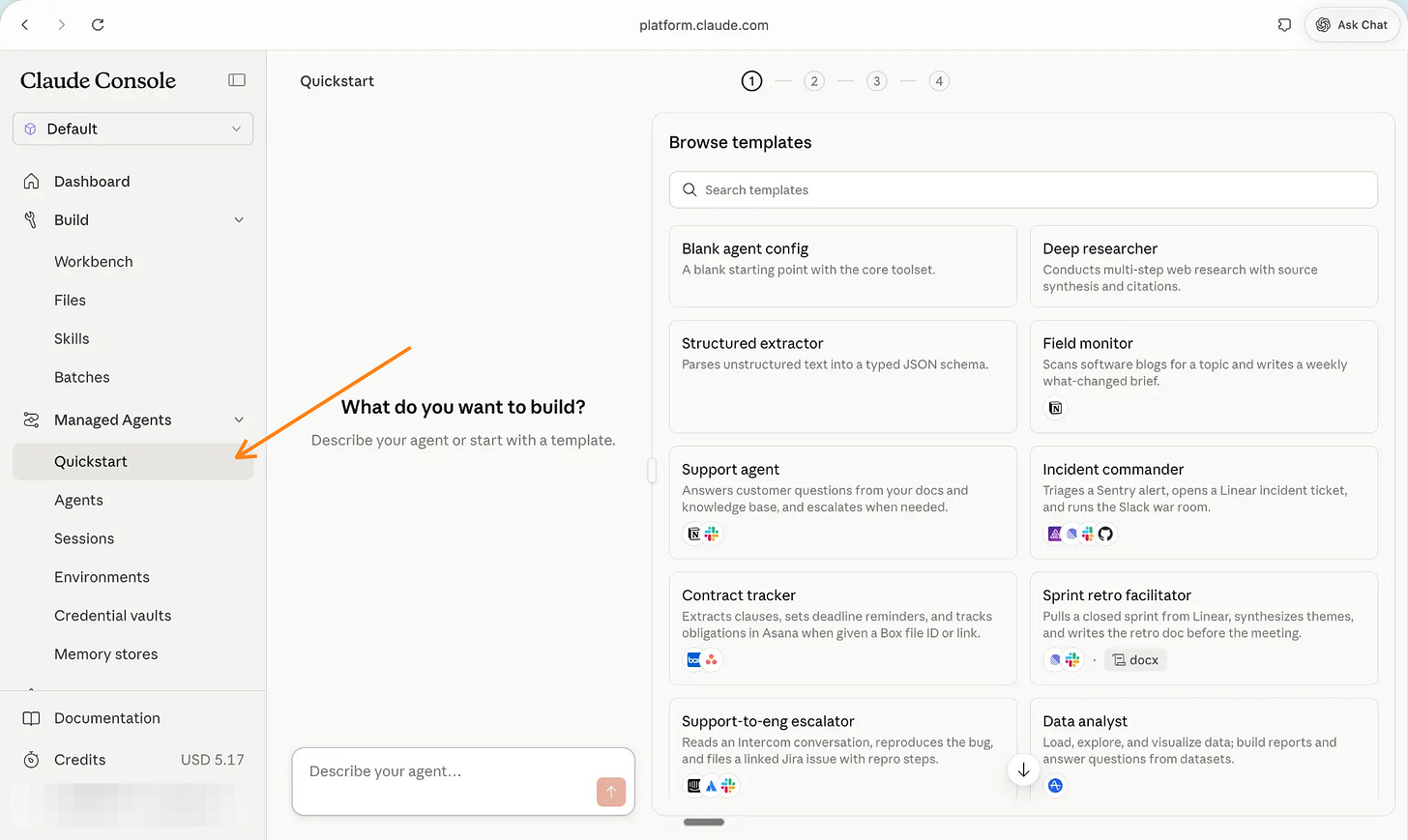Select the Support-to-eng escalator template title
Viewport: 1408px width, 840px height.
click(768, 721)
